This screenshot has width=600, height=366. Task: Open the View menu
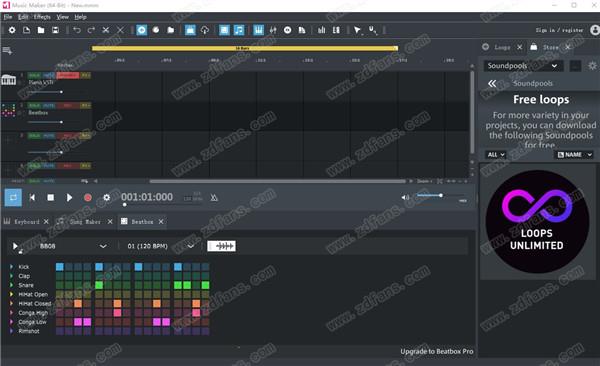pos(62,17)
